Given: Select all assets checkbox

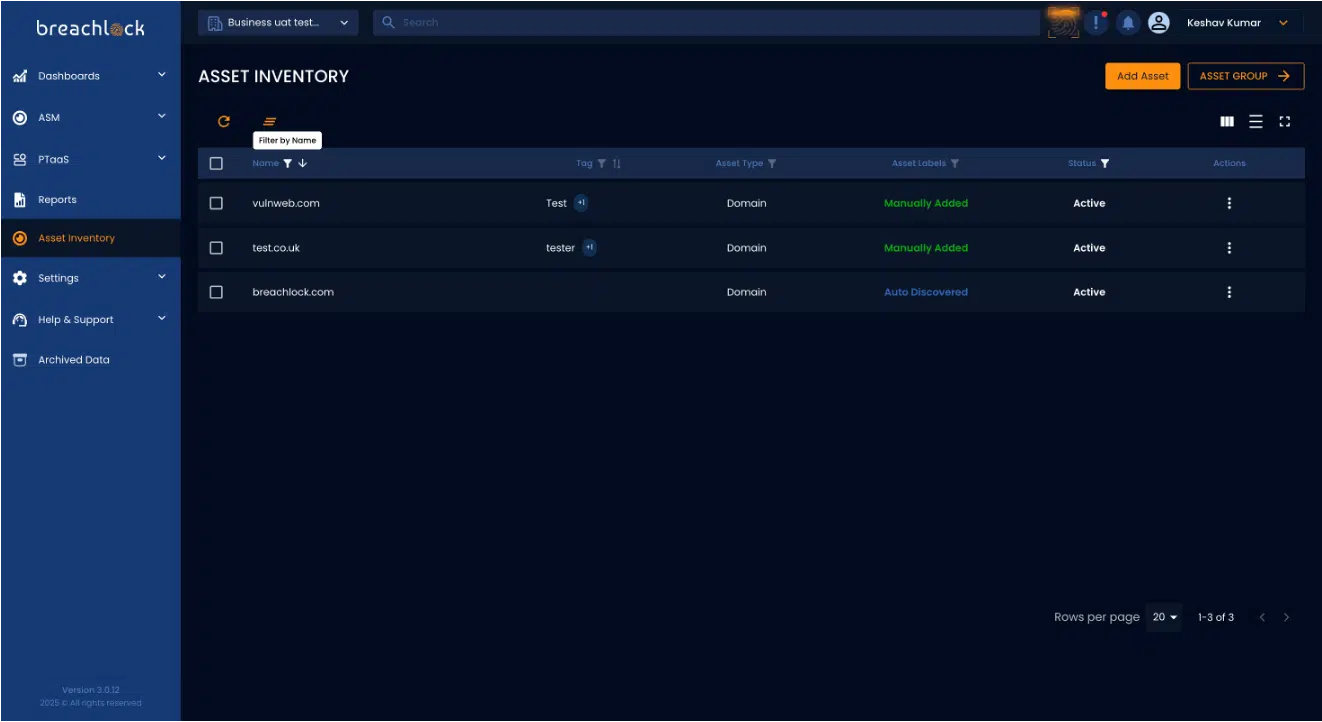Looking at the screenshot, I should pyautogui.click(x=216, y=164).
